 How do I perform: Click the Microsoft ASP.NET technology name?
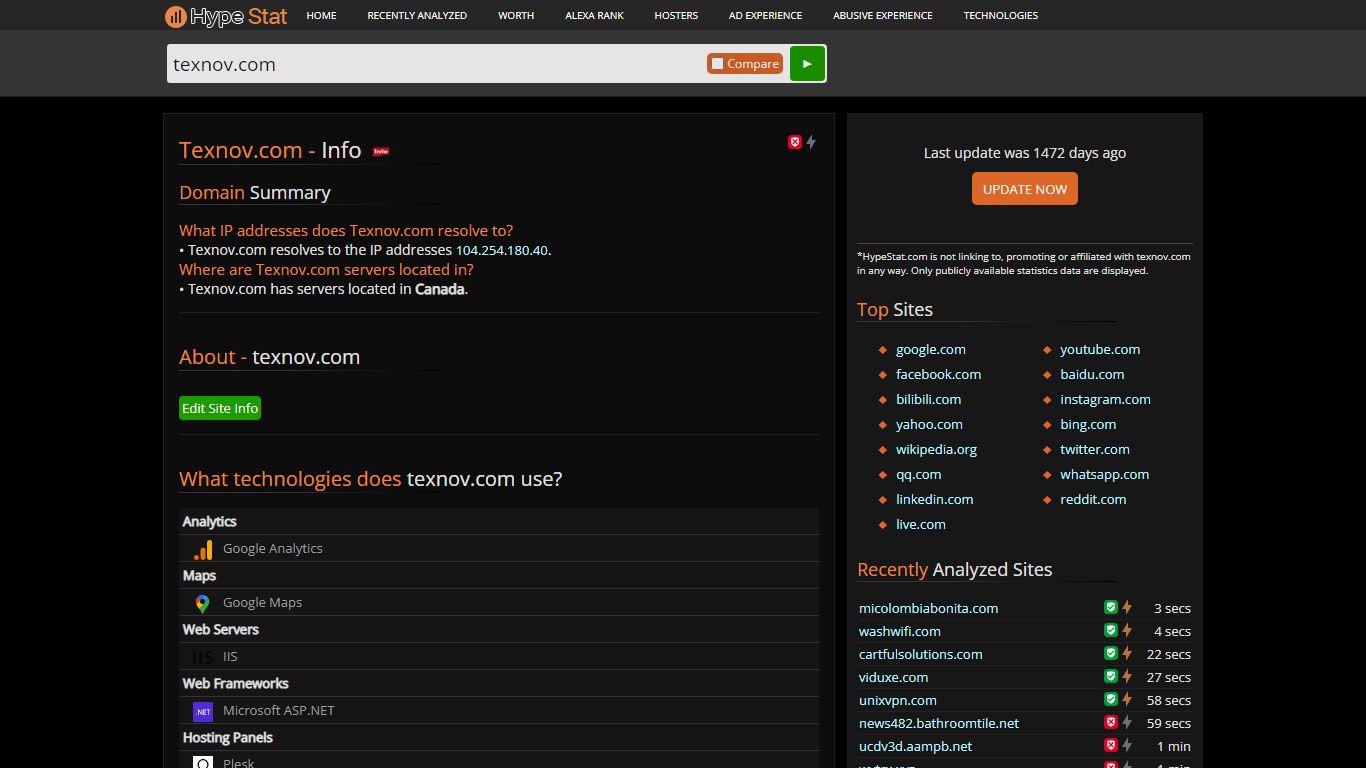(x=278, y=711)
